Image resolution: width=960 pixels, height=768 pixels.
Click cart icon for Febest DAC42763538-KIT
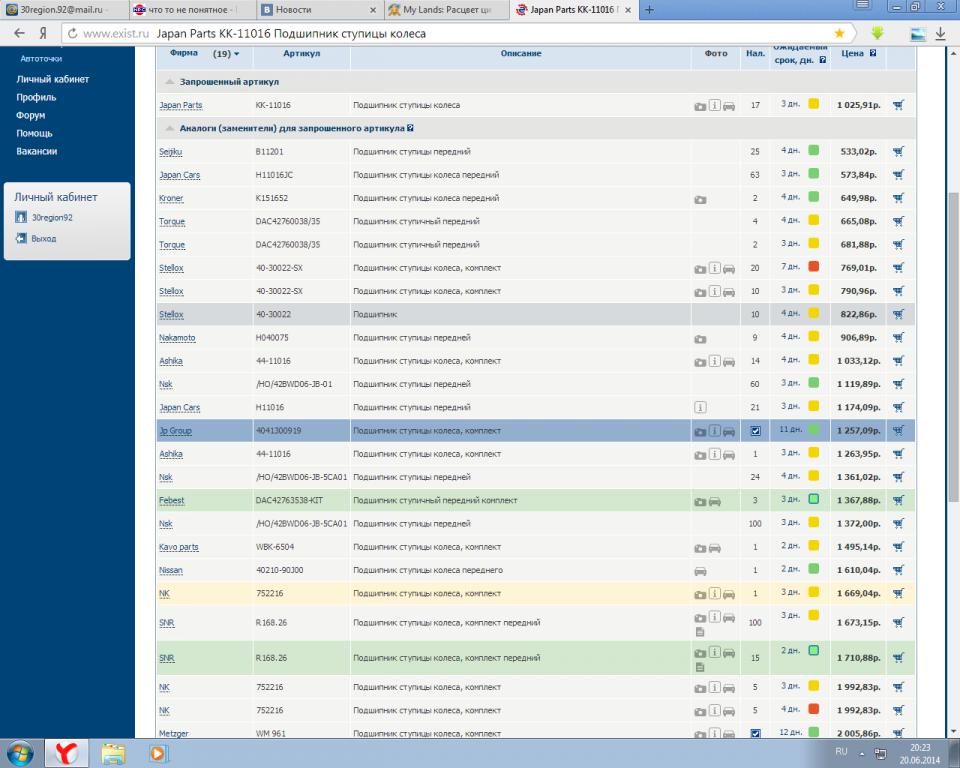(x=898, y=501)
